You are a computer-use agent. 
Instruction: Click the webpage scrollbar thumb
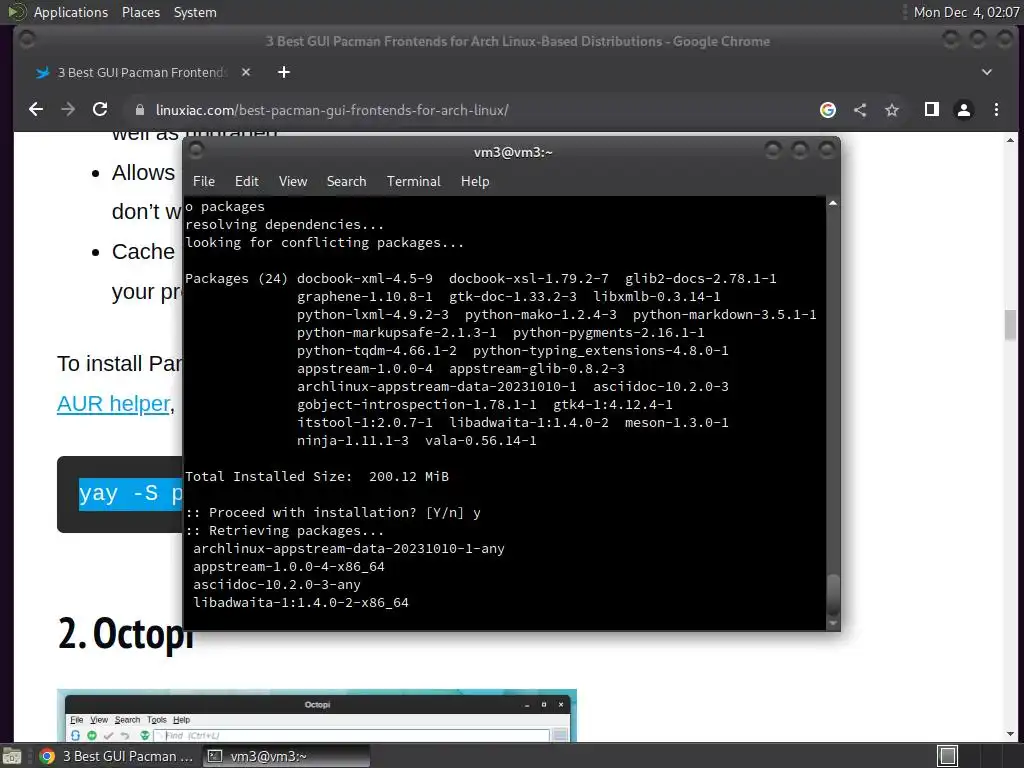coord(1010,325)
